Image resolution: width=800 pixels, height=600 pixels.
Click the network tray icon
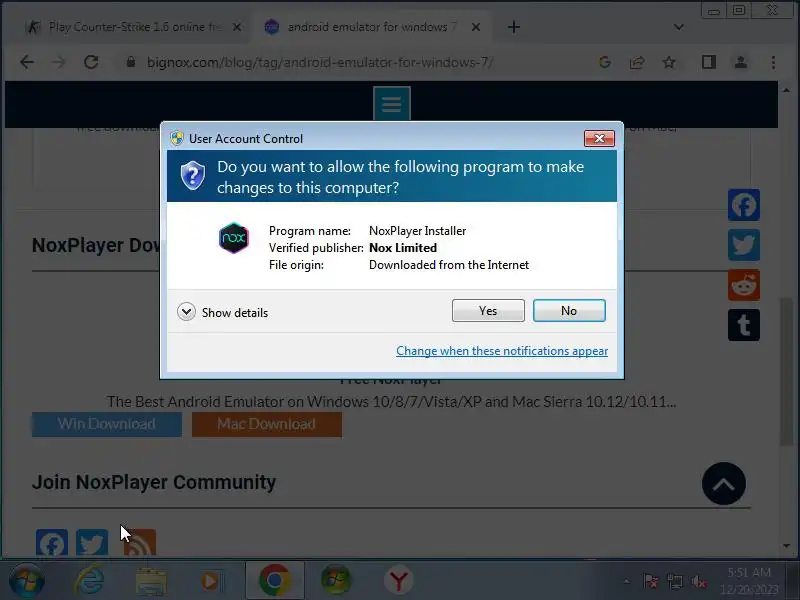click(x=674, y=581)
